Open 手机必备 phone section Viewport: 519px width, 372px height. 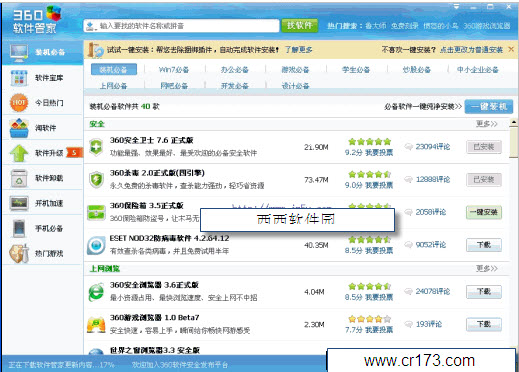(43, 228)
